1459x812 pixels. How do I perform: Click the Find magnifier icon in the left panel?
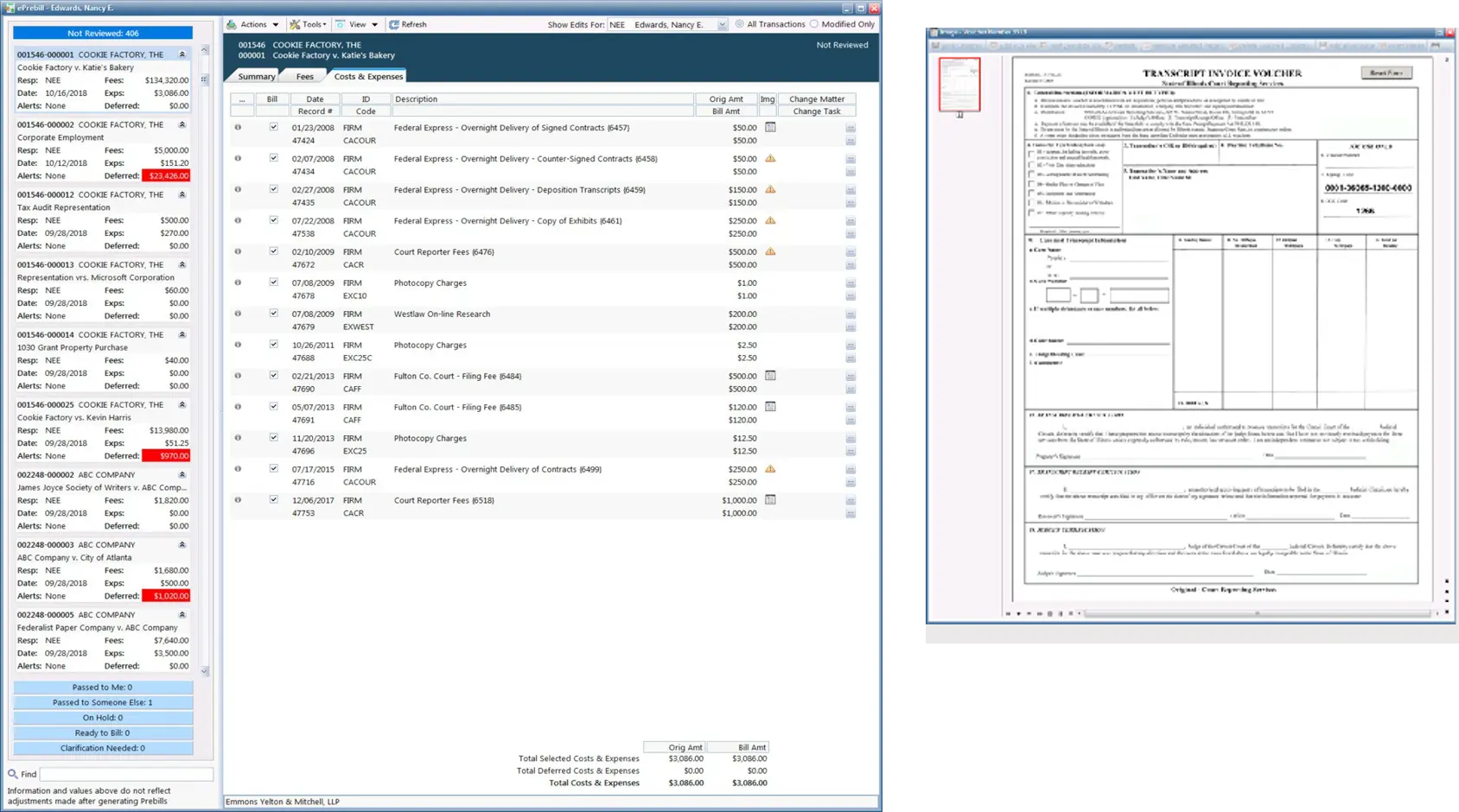point(12,773)
